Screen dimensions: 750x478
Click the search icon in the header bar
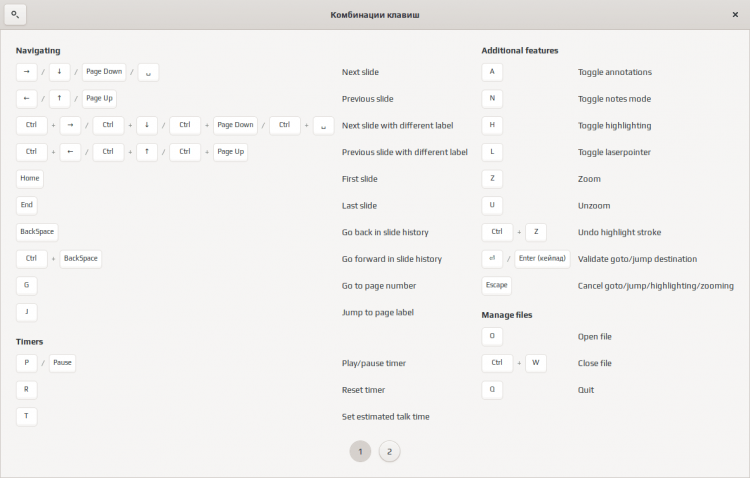(x=15, y=15)
